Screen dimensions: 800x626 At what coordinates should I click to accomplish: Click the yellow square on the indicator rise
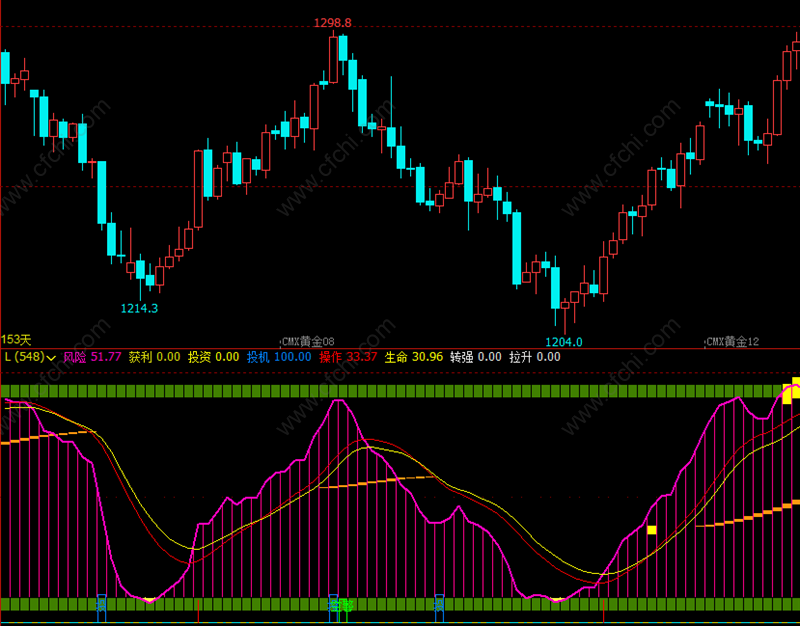[x=652, y=530]
